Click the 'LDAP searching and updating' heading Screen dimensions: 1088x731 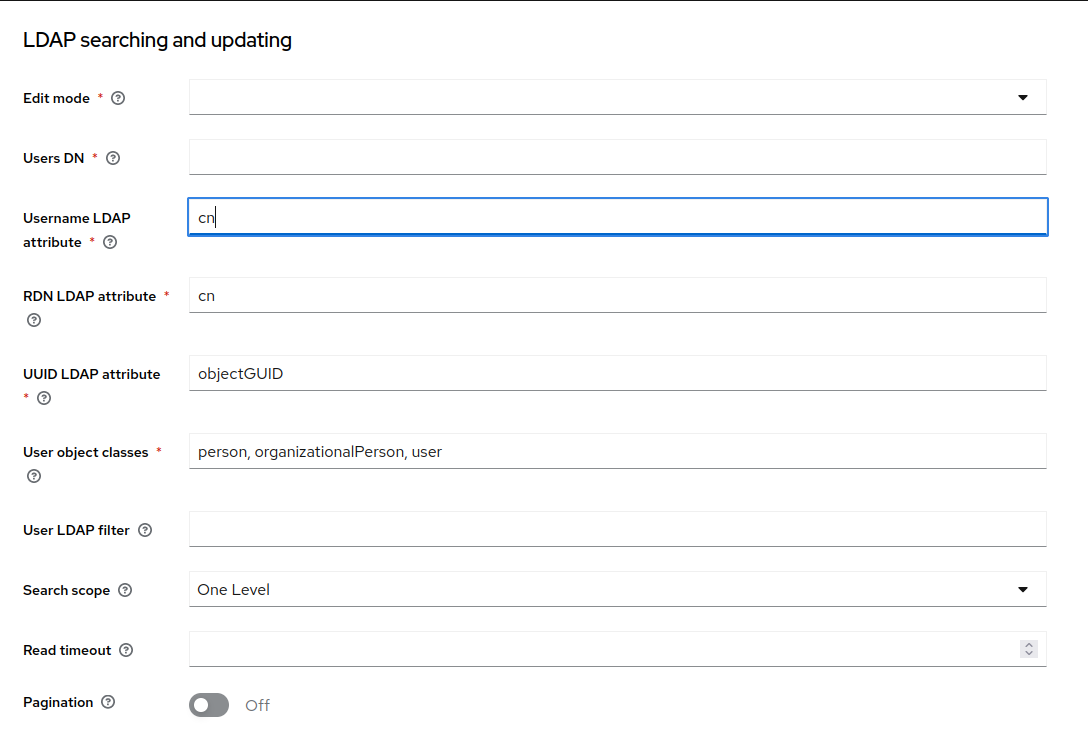pyautogui.click(x=158, y=40)
